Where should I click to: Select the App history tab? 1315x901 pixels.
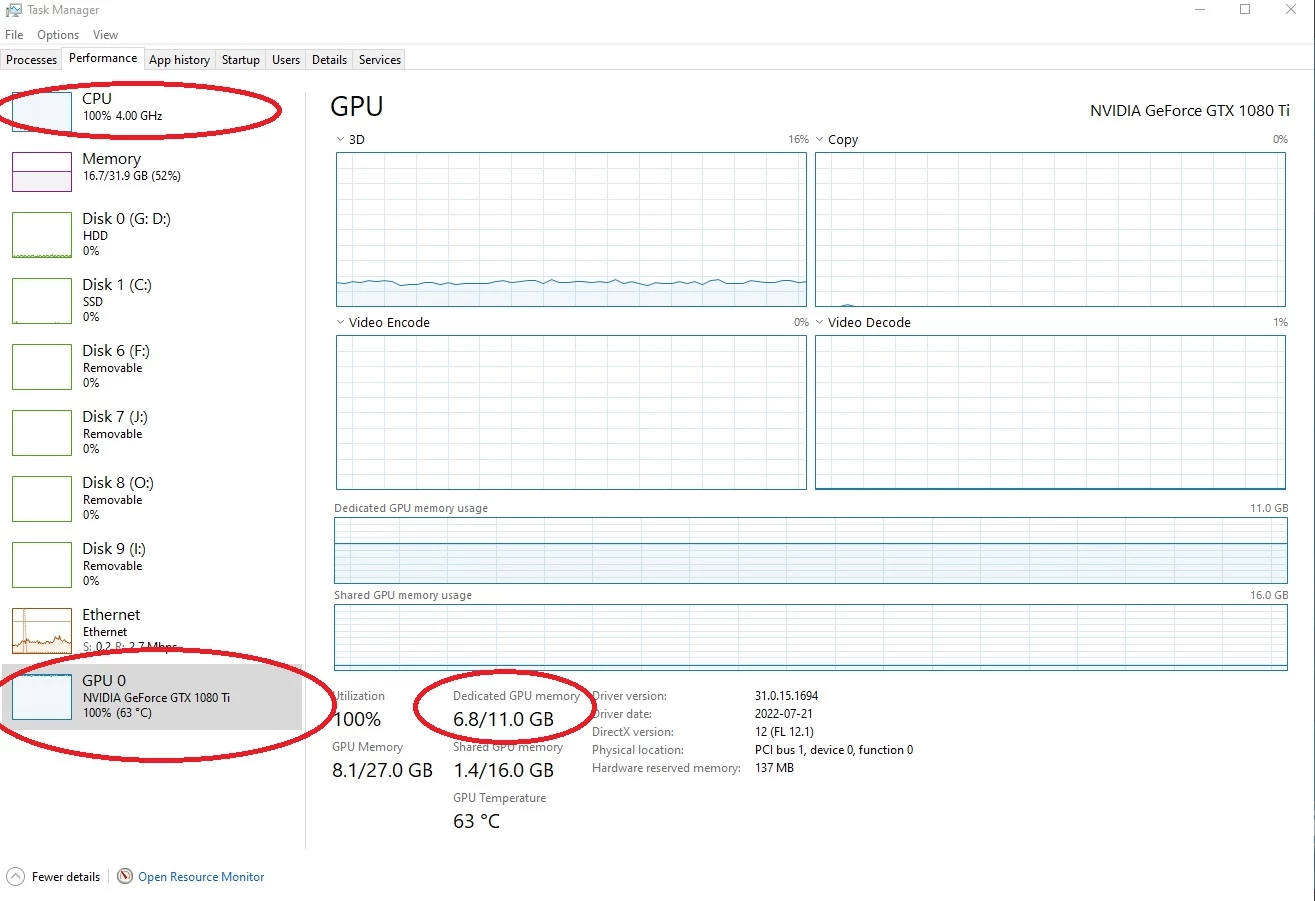point(179,60)
